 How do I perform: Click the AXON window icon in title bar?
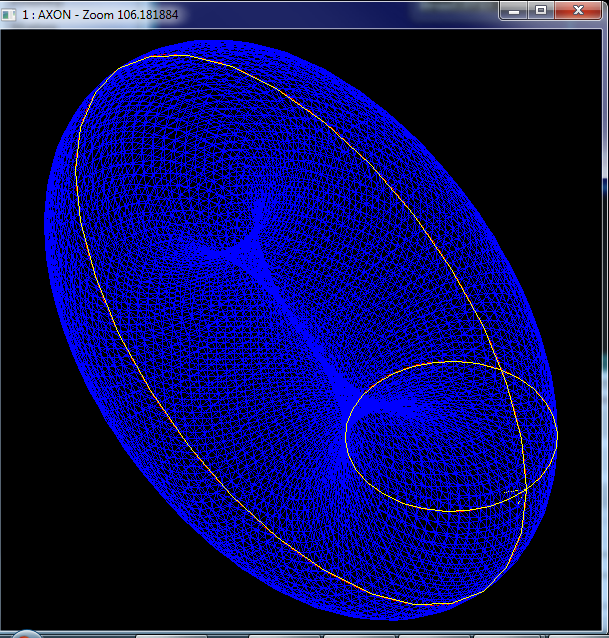(x=11, y=13)
